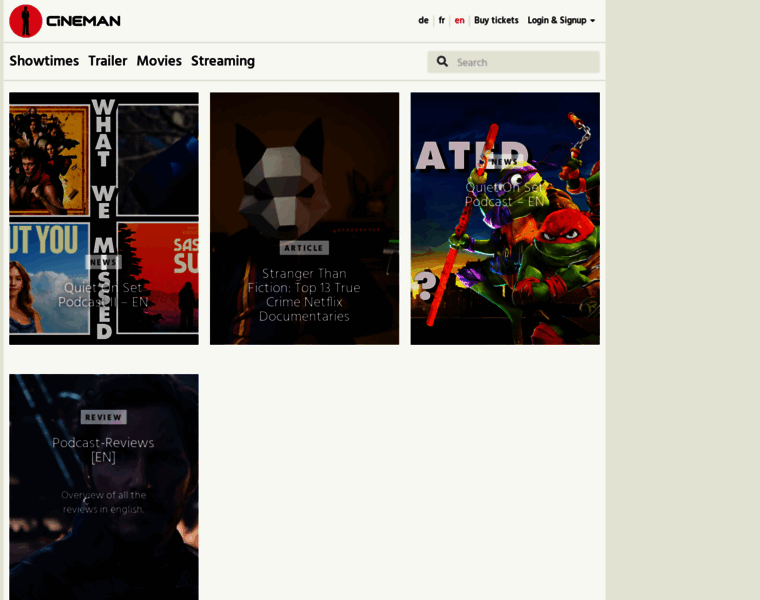Open the Movies menu item
760x600 pixels.
[159, 61]
